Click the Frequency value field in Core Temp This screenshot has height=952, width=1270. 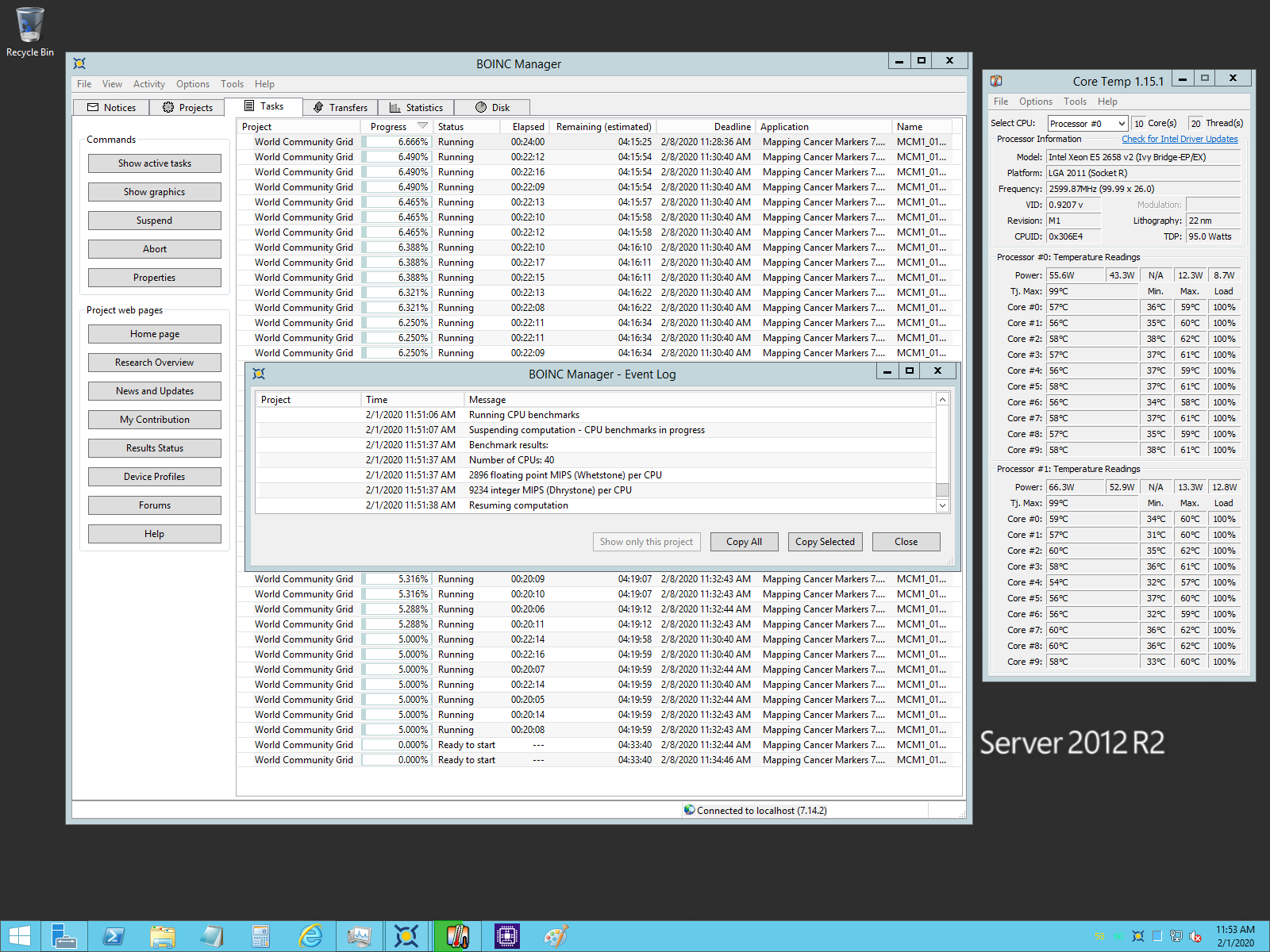[x=1144, y=189]
